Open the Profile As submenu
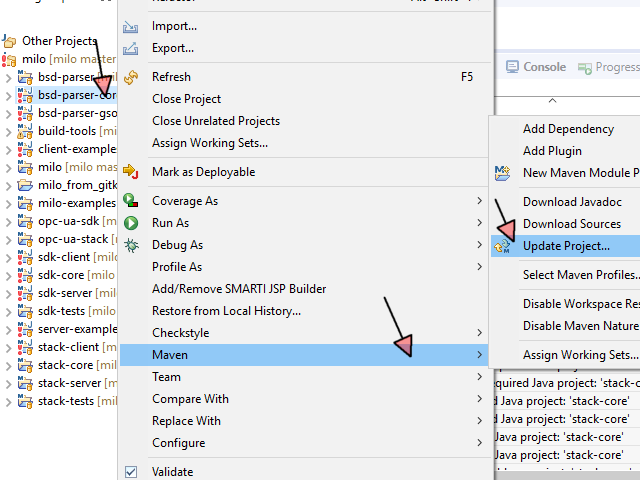640x480 pixels. point(304,267)
